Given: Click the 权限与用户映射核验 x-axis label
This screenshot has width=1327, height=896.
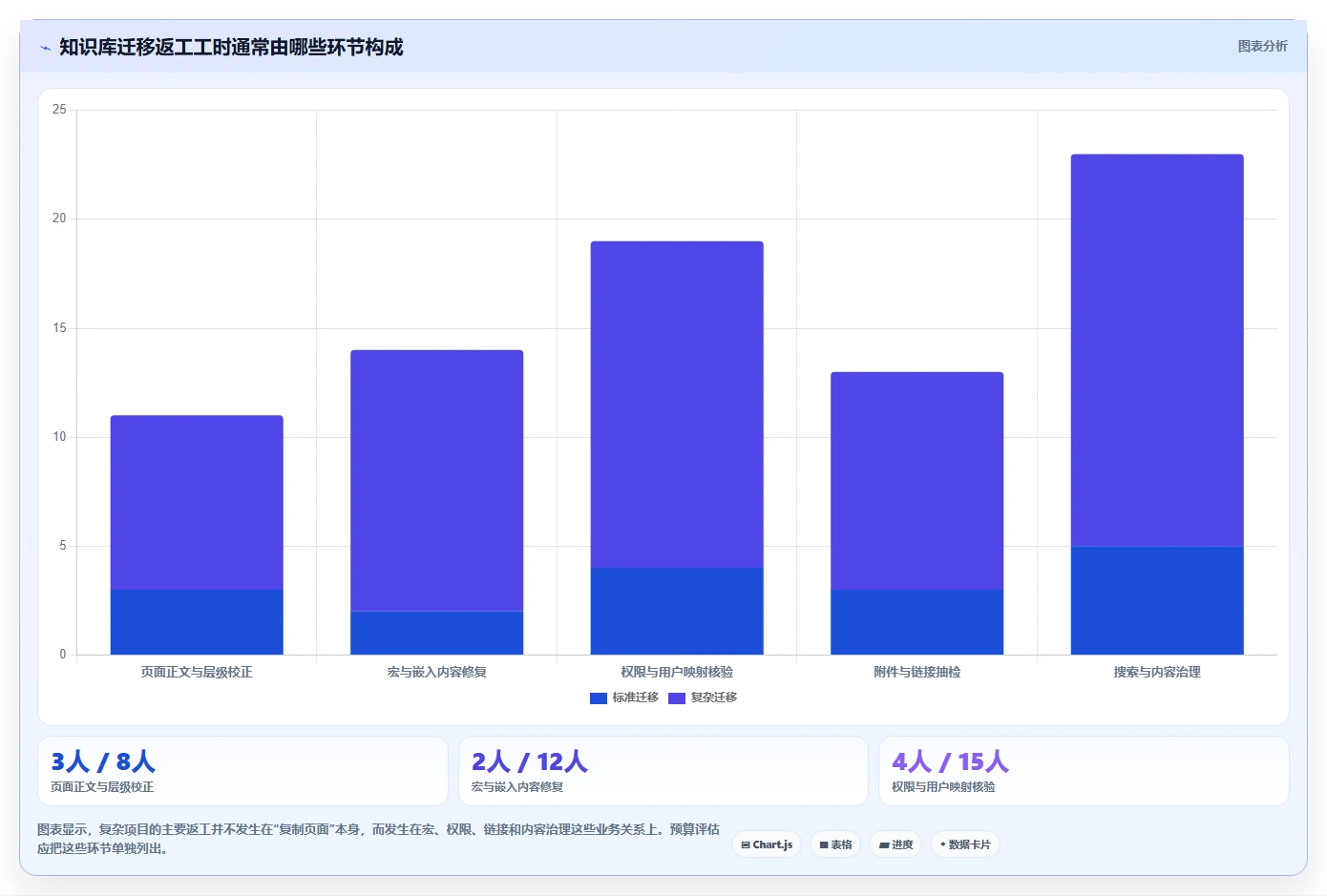Looking at the screenshot, I should [677, 672].
